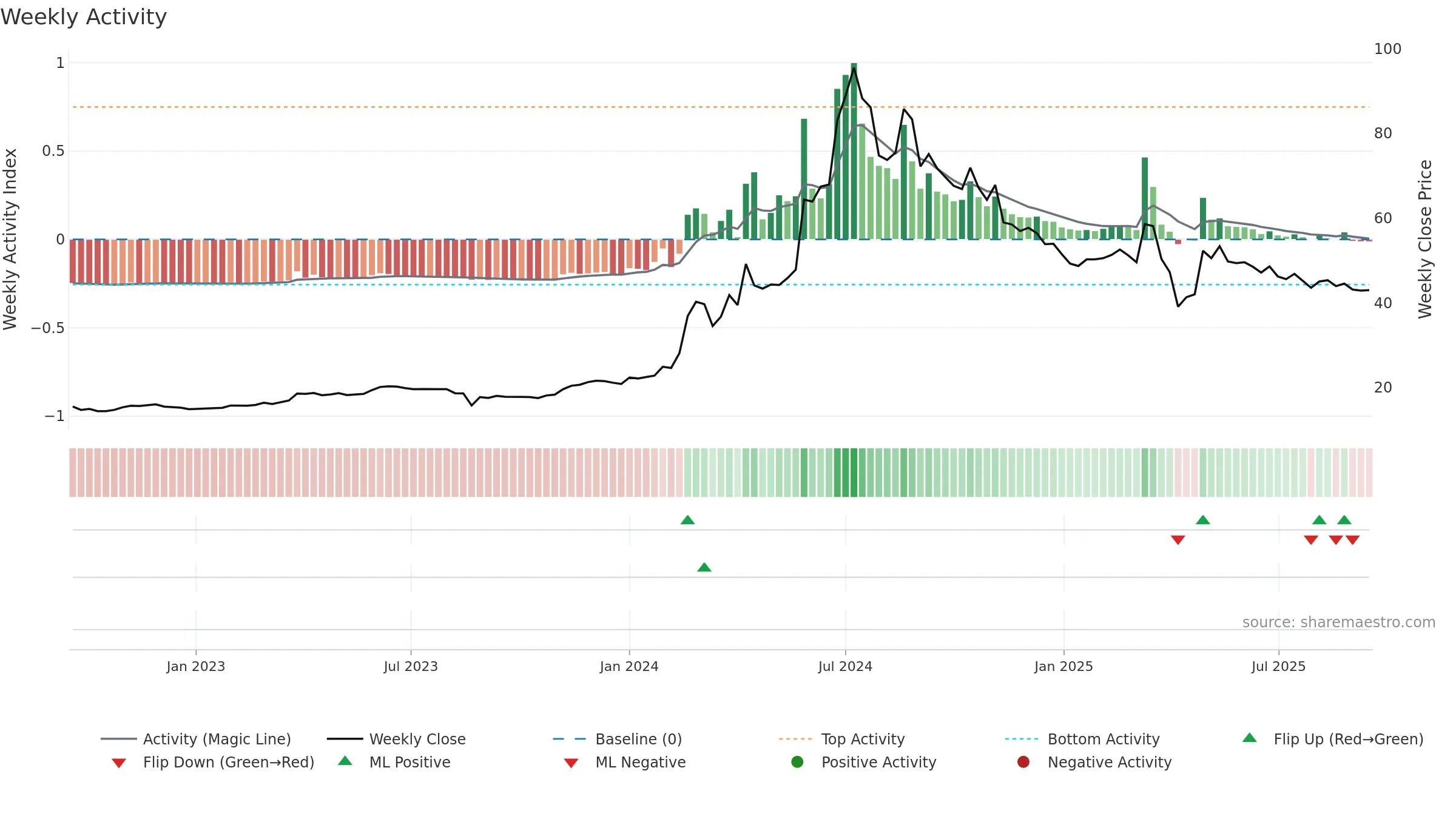Click the first flip-up marker in early 2024
The height and width of the screenshot is (819, 1456).
pyautogui.click(x=687, y=520)
